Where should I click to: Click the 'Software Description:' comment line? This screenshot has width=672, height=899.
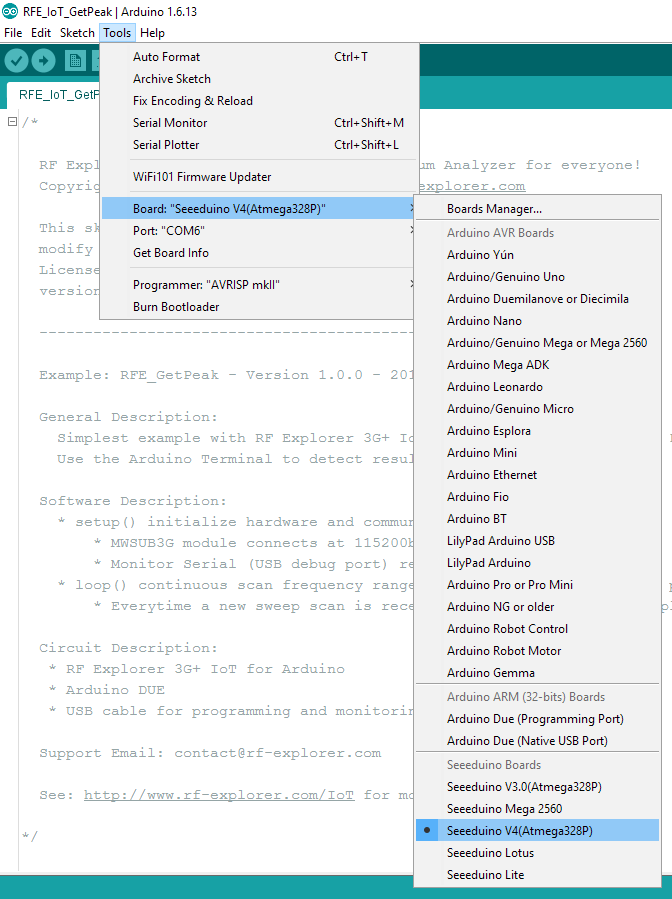(x=133, y=501)
